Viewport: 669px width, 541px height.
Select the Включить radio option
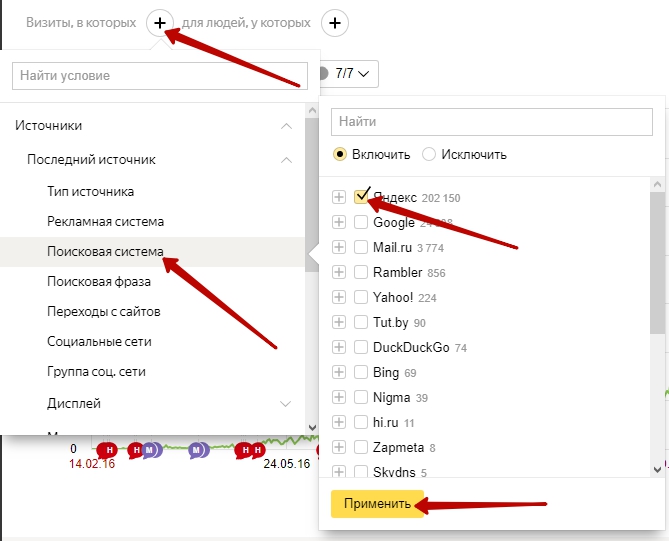[340, 154]
